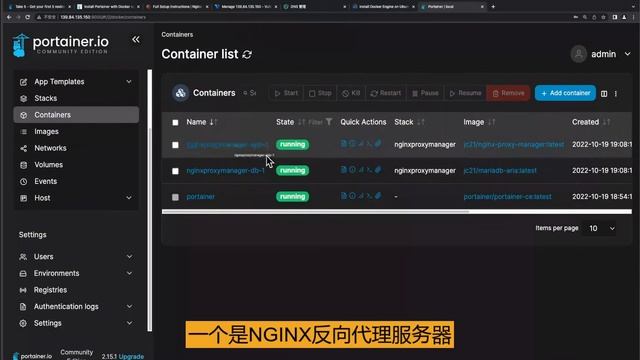
Task: Click the Start button
Action: point(286,93)
